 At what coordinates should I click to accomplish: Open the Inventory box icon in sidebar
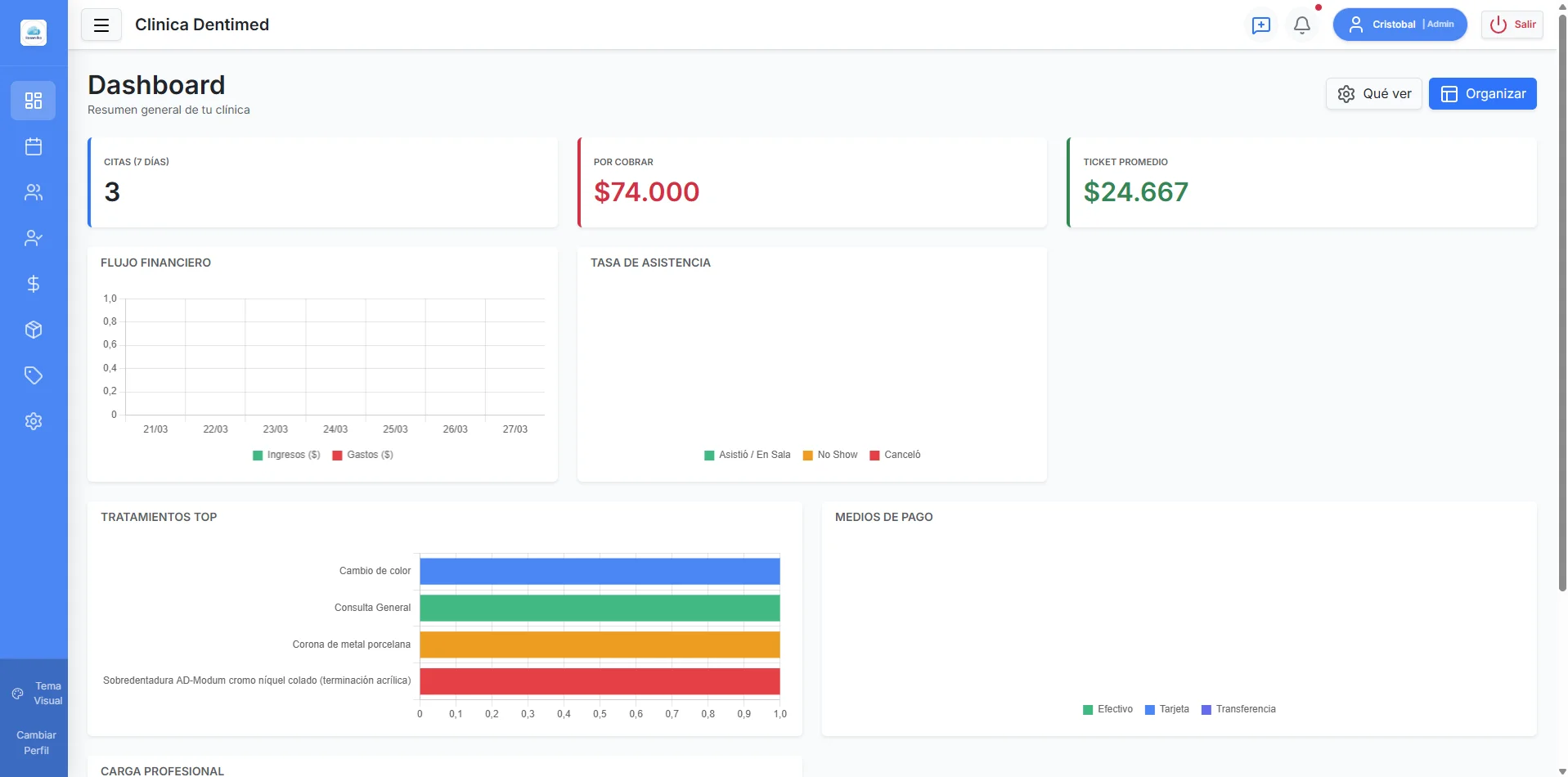click(x=33, y=330)
